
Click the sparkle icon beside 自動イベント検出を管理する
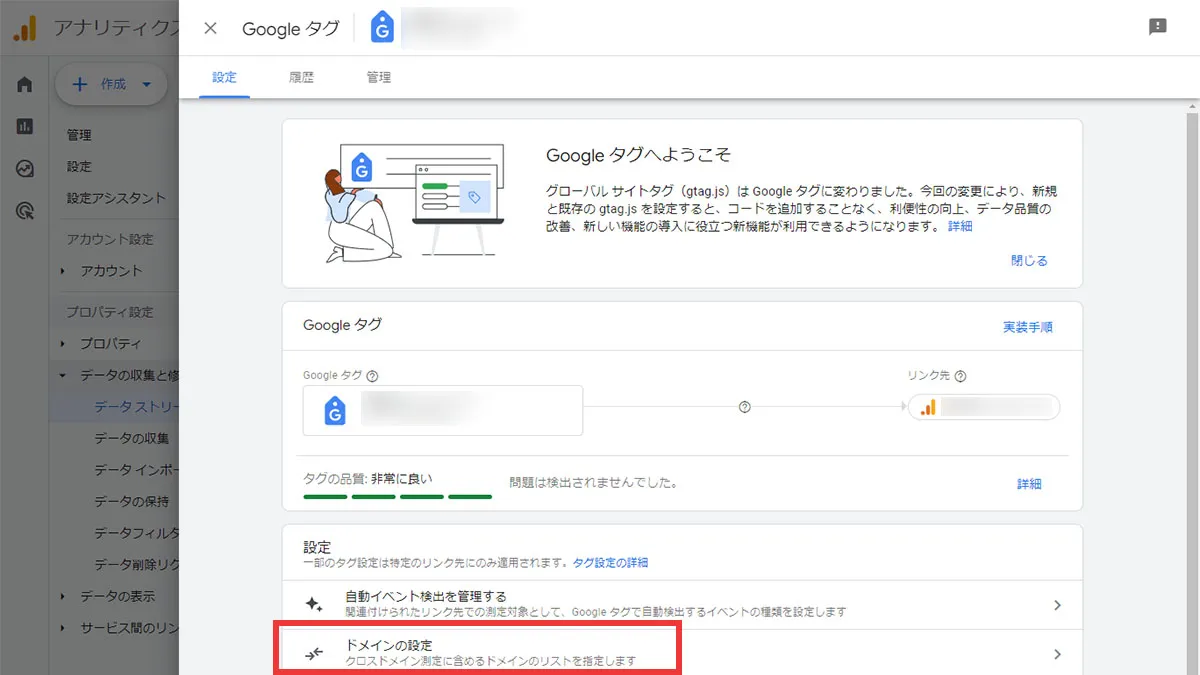313,602
